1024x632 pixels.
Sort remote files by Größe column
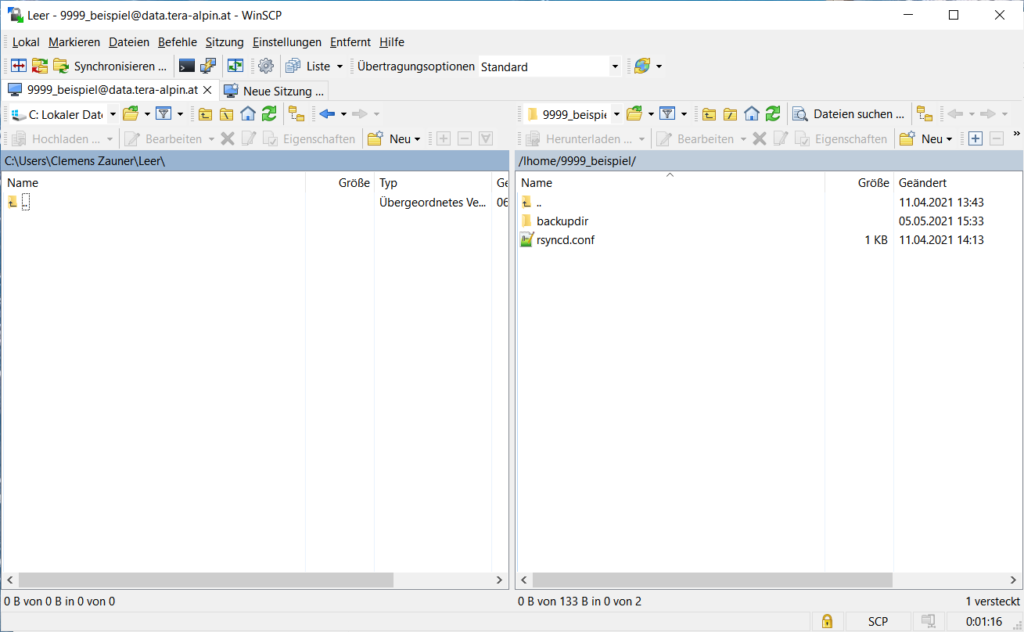pos(859,183)
